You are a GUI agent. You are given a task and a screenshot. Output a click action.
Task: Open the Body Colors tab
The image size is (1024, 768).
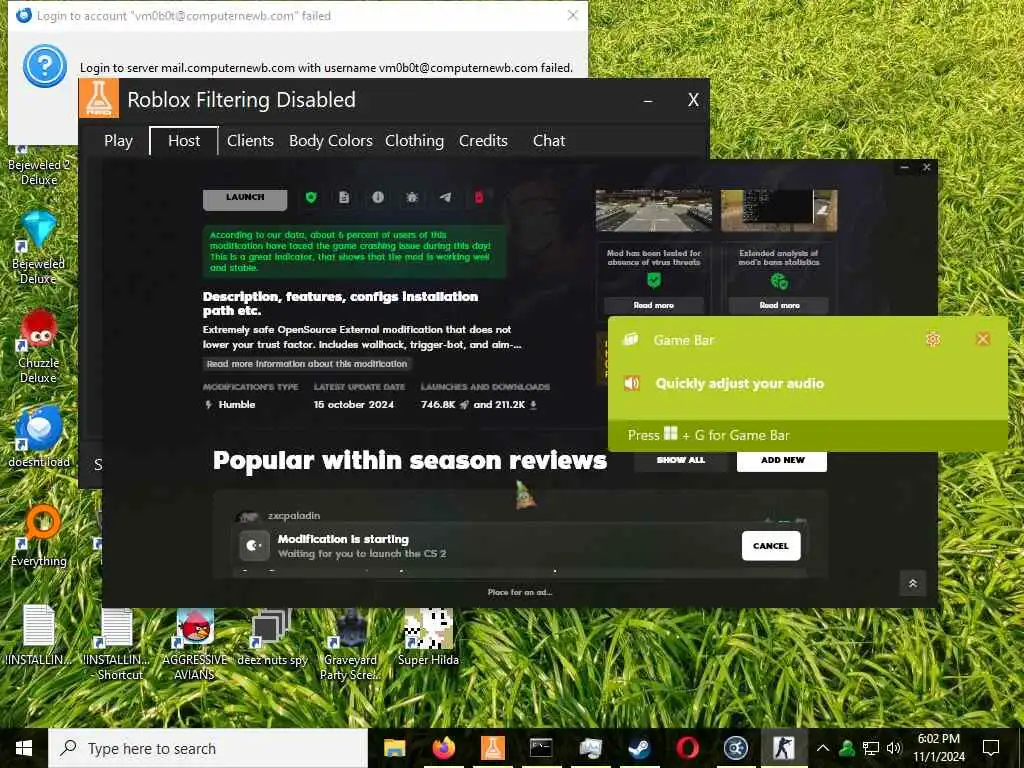tap(330, 140)
